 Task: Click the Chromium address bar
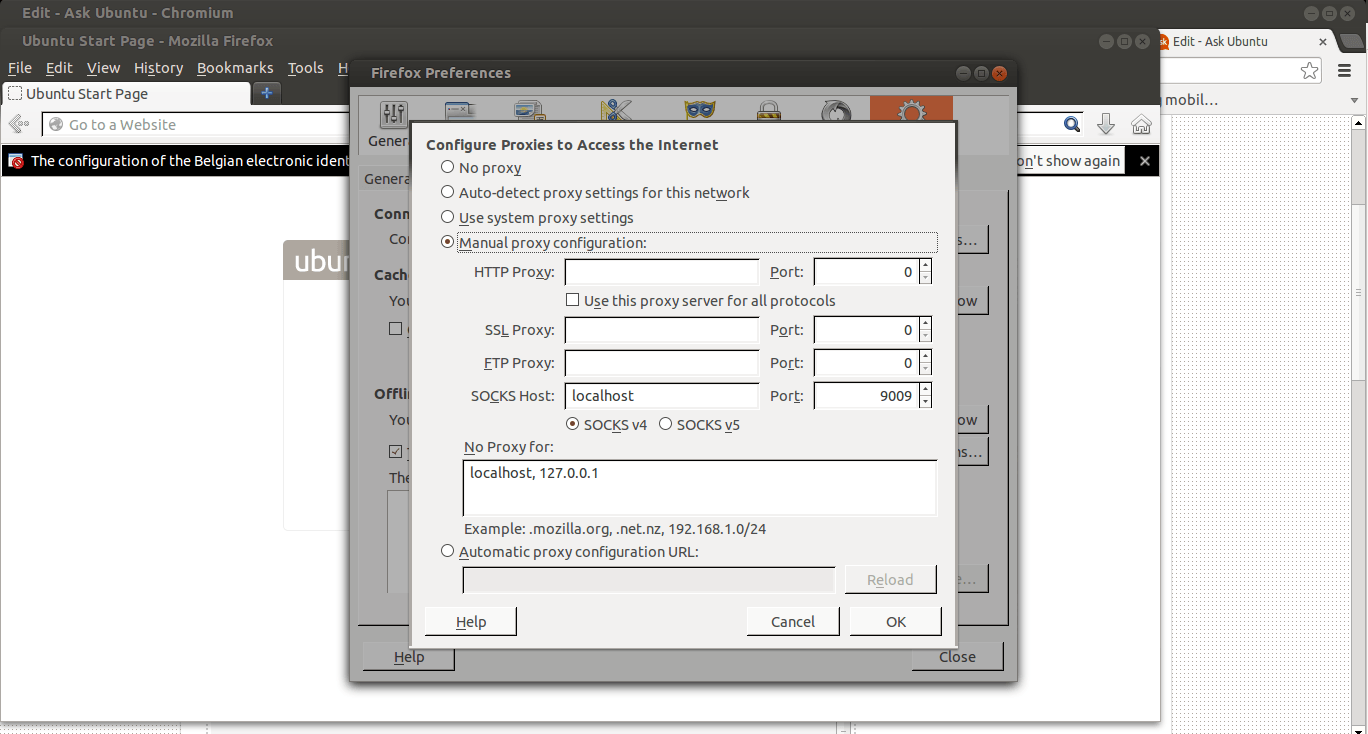tap(1228, 70)
